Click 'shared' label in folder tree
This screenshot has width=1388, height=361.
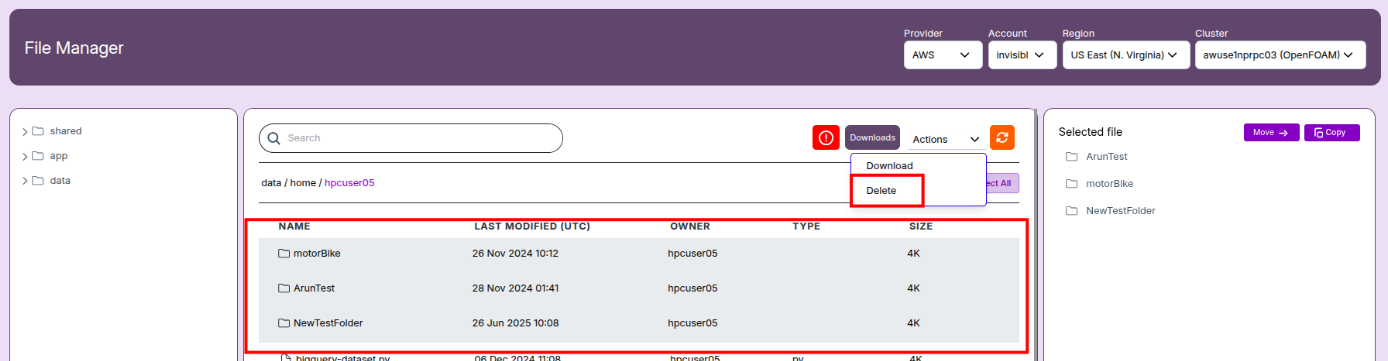(66, 131)
